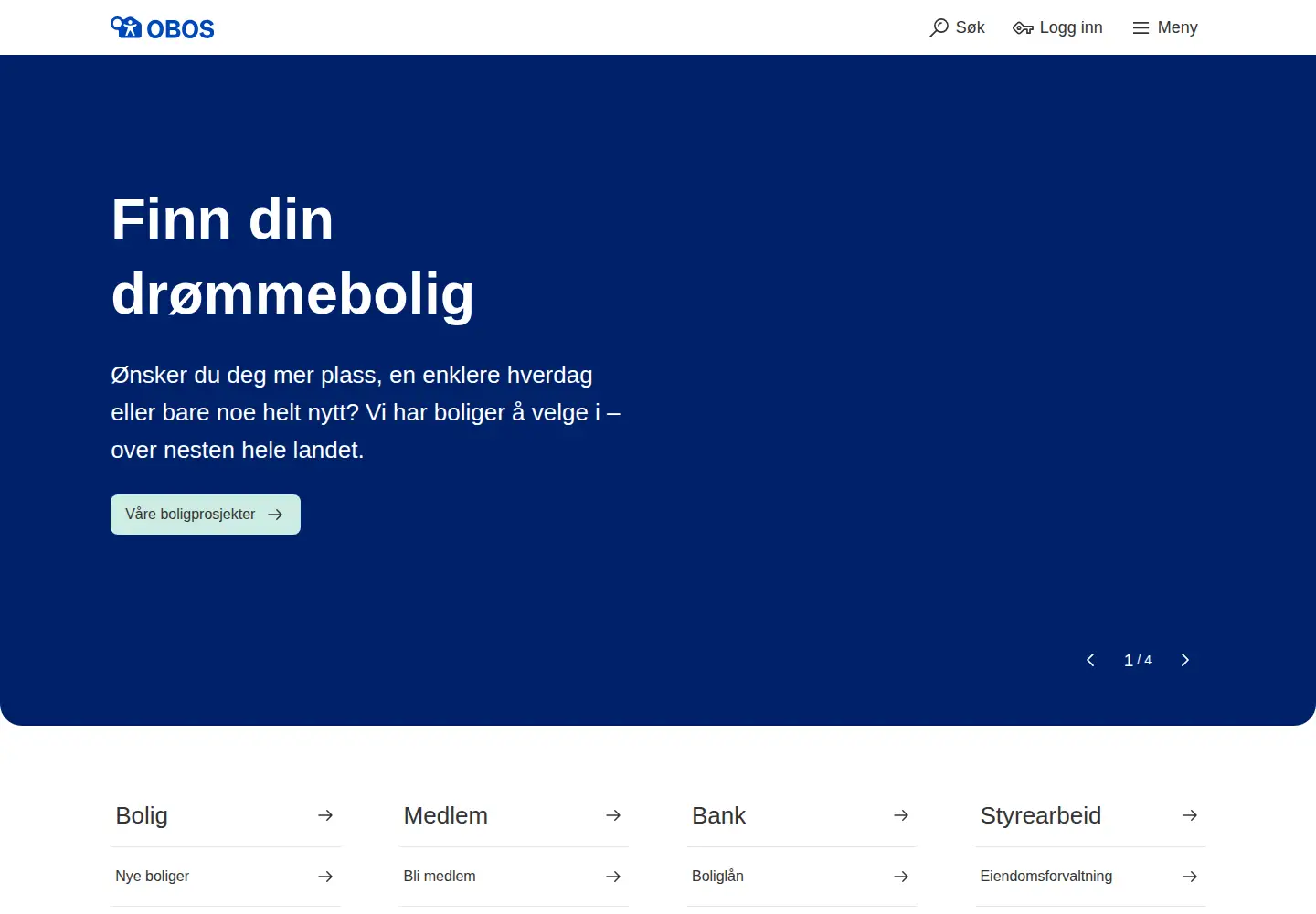Screen dimensions: 1316x914
Task: Open the Bank section link
Action: (801, 815)
